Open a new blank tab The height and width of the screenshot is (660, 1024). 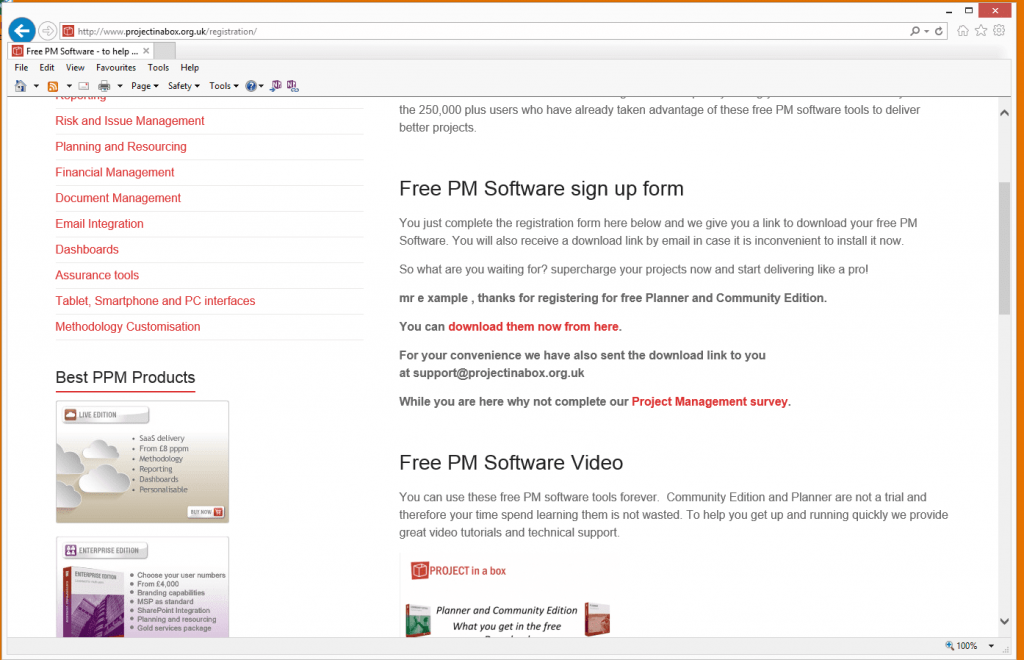click(165, 50)
